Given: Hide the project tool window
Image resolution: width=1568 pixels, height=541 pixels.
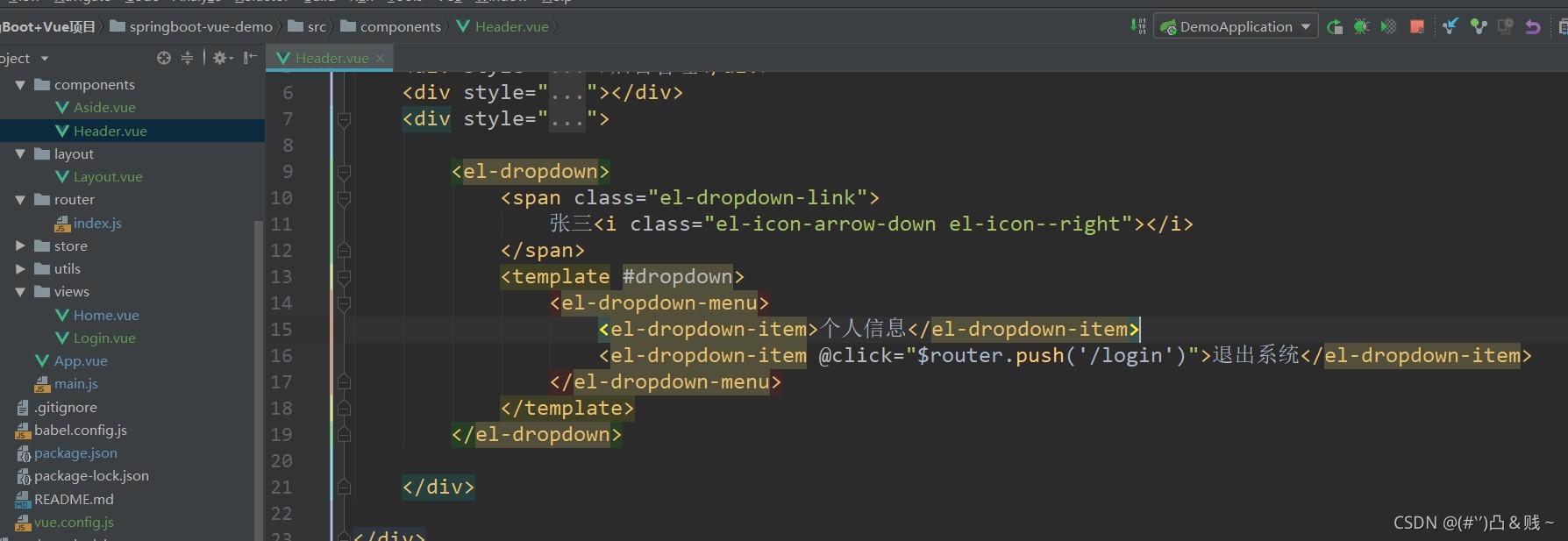Looking at the screenshot, I should pyautogui.click(x=251, y=58).
